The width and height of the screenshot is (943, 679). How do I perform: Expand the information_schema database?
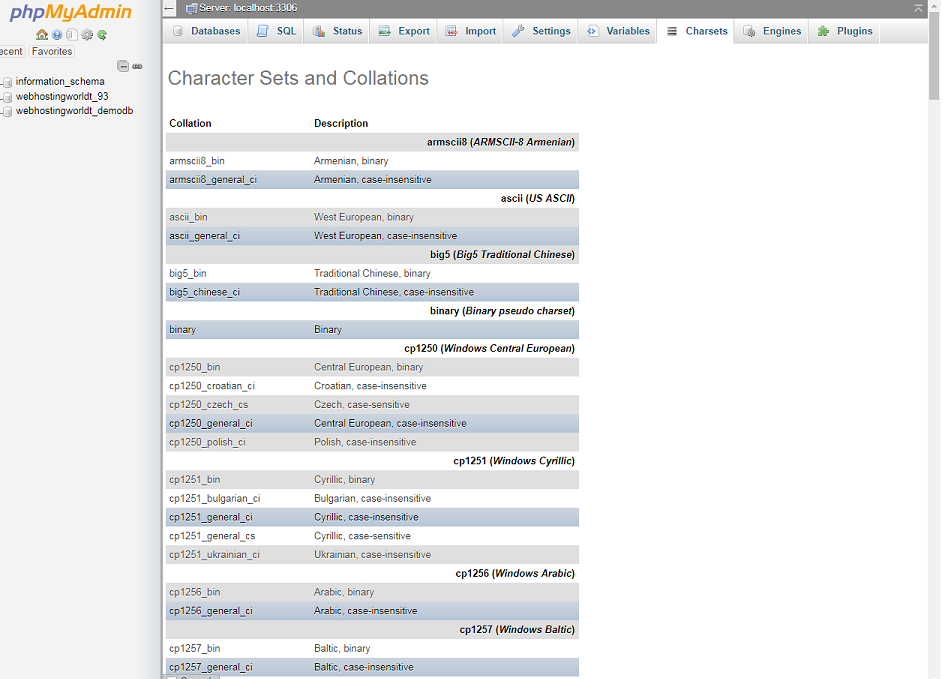pos(59,82)
